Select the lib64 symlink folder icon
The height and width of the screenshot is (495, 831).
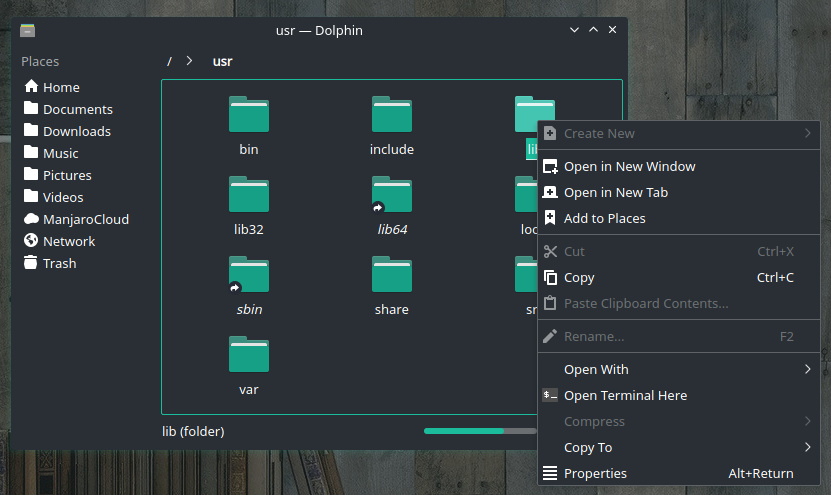[x=392, y=194]
